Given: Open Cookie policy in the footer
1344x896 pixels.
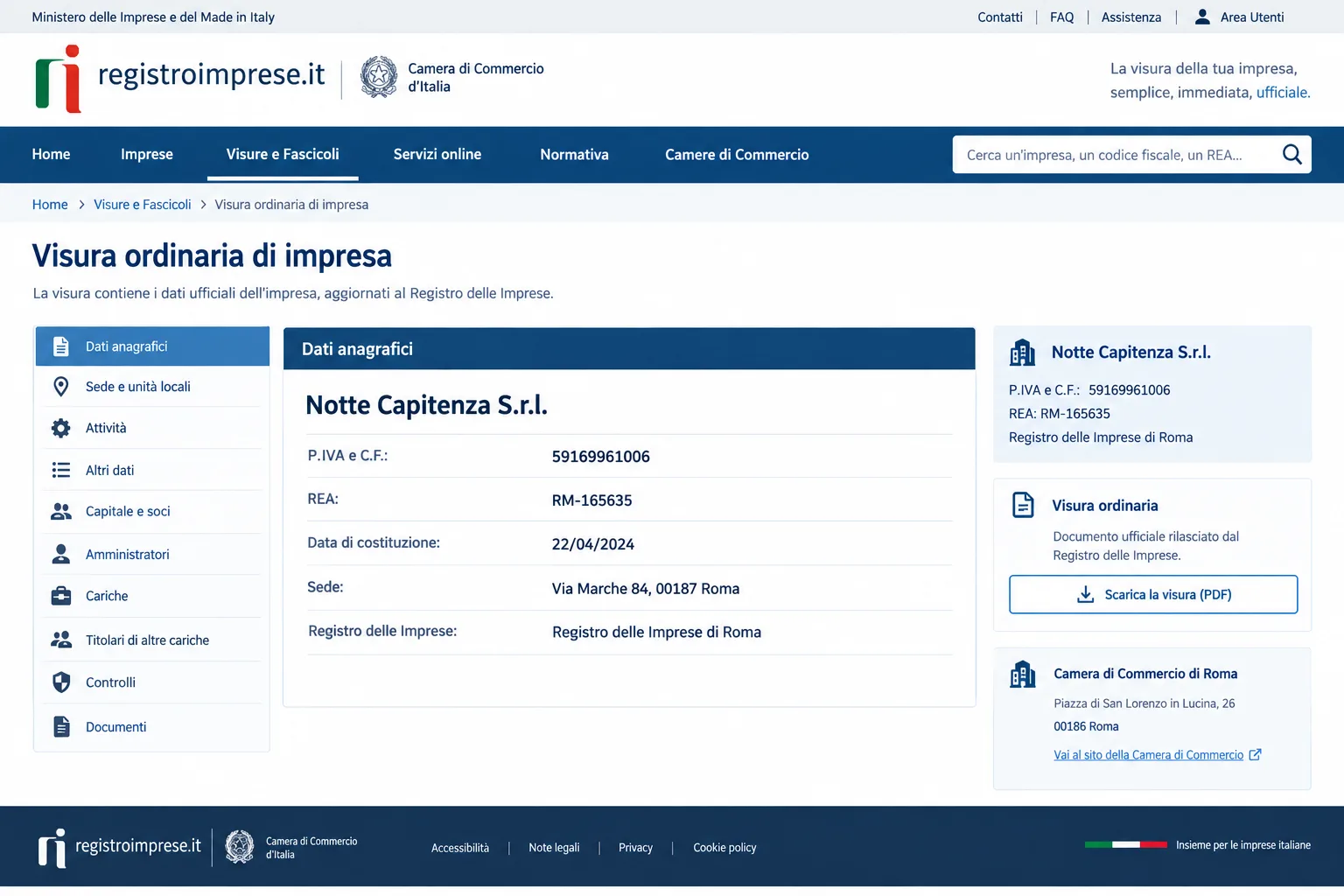Looking at the screenshot, I should 724,848.
